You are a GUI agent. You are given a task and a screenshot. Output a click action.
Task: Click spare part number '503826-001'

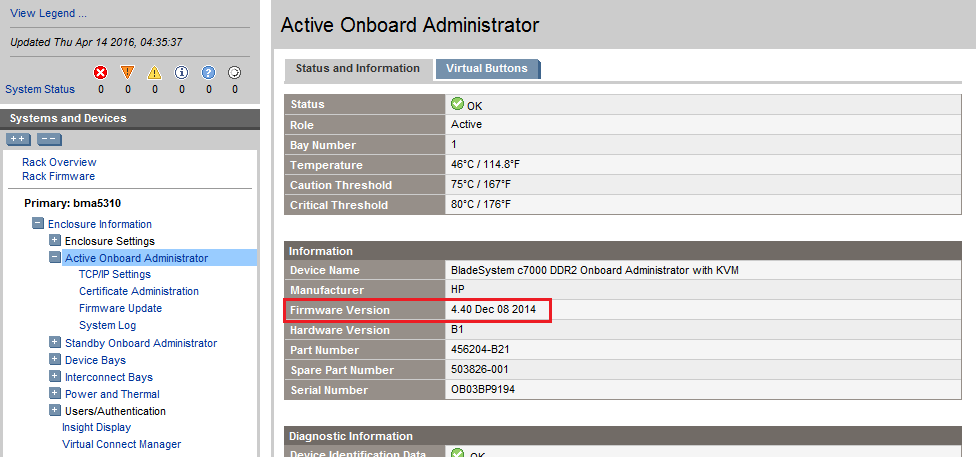tap(479, 369)
